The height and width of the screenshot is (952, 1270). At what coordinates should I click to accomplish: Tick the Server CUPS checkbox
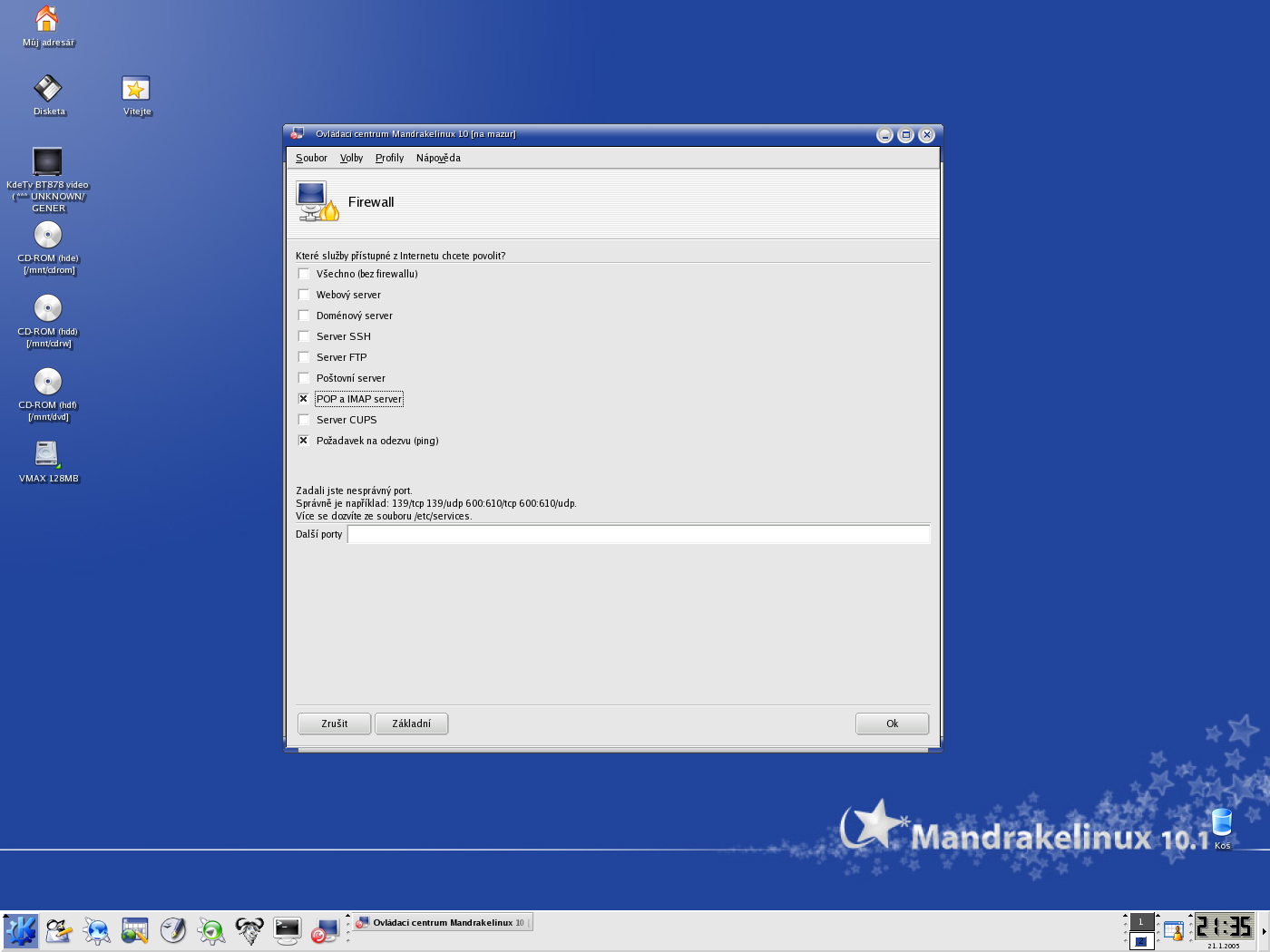click(304, 420)
